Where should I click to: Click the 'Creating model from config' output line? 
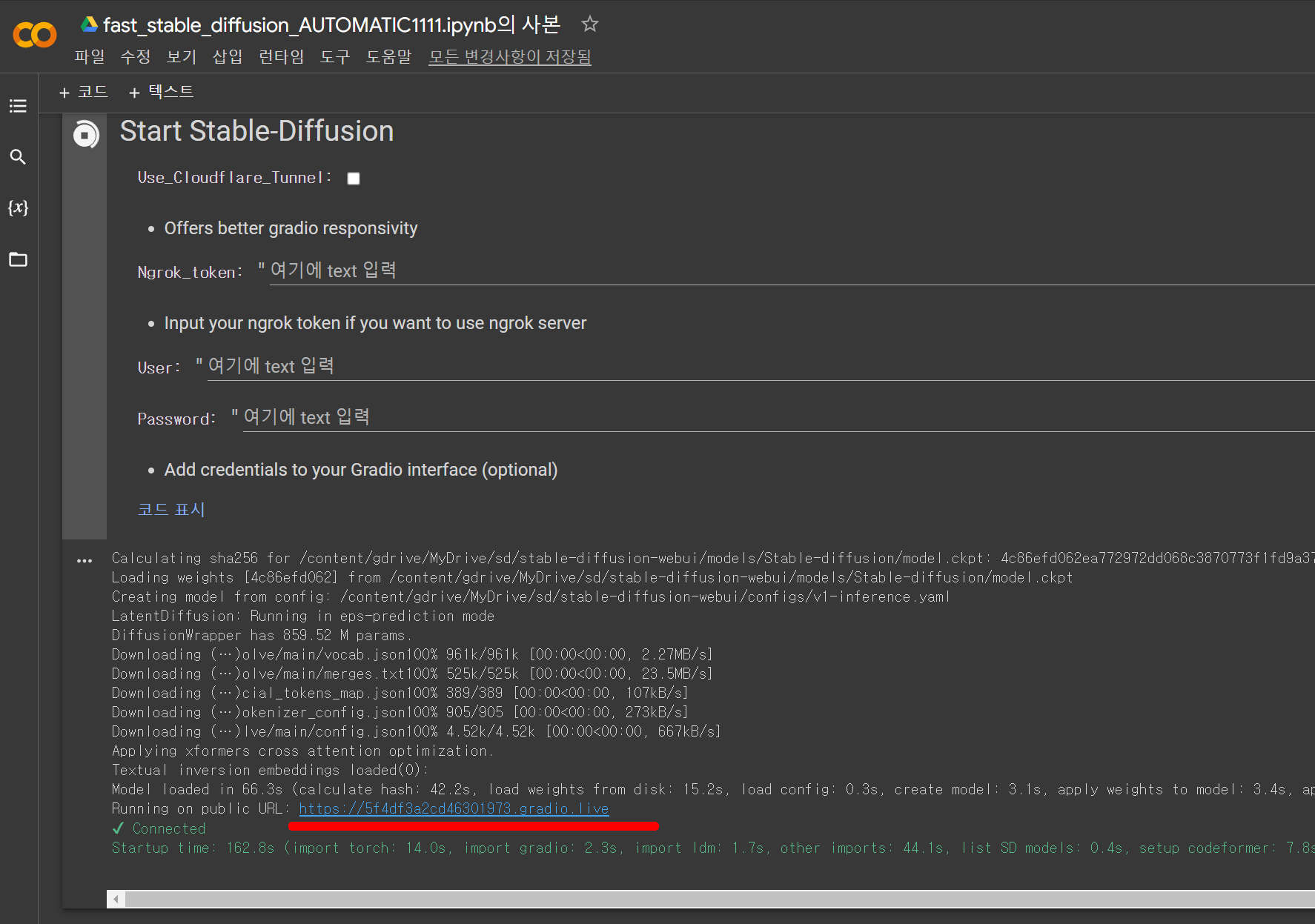click(x=531, y=596)
